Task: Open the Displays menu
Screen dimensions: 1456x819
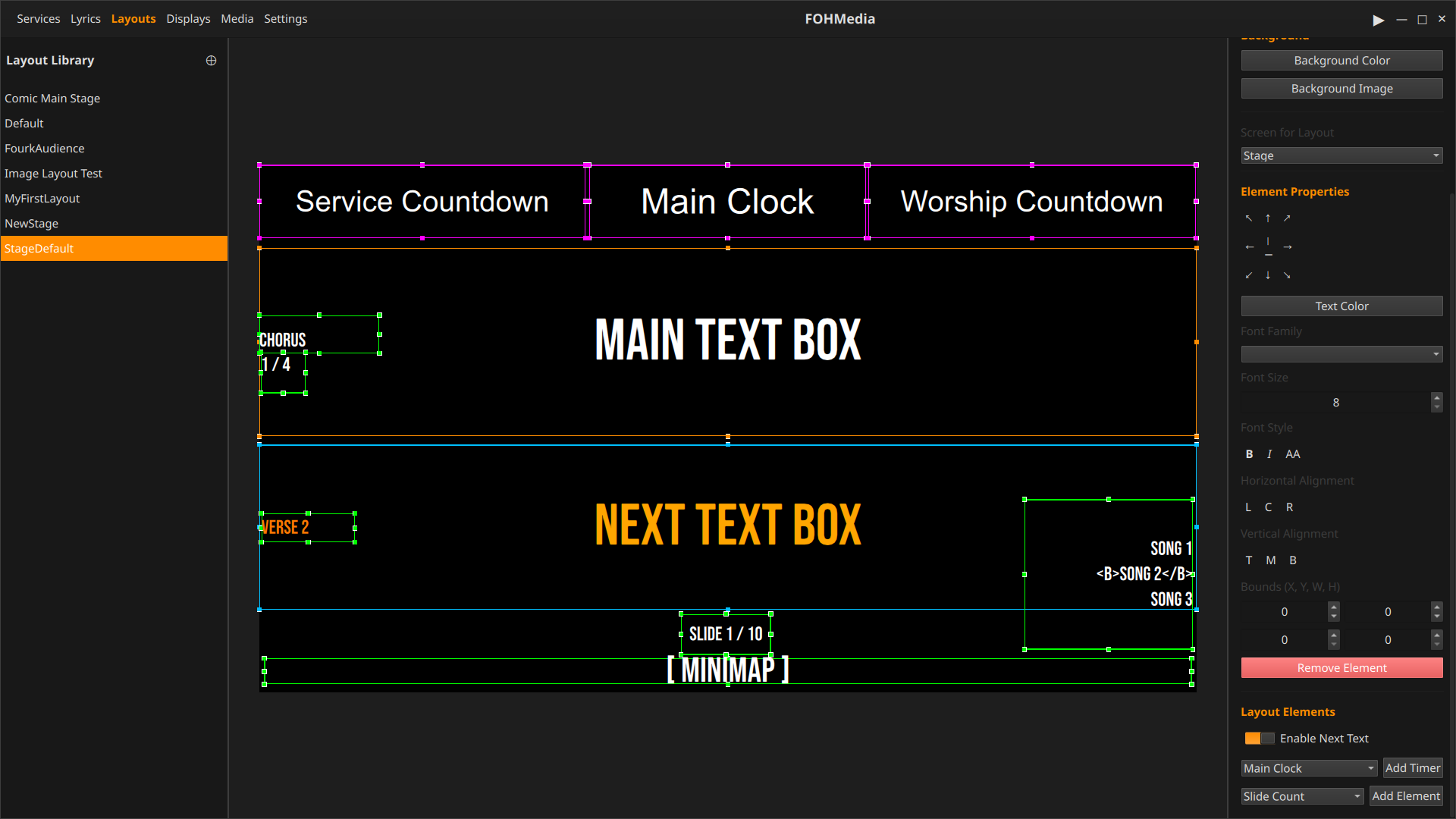Action: click(188, 19)
